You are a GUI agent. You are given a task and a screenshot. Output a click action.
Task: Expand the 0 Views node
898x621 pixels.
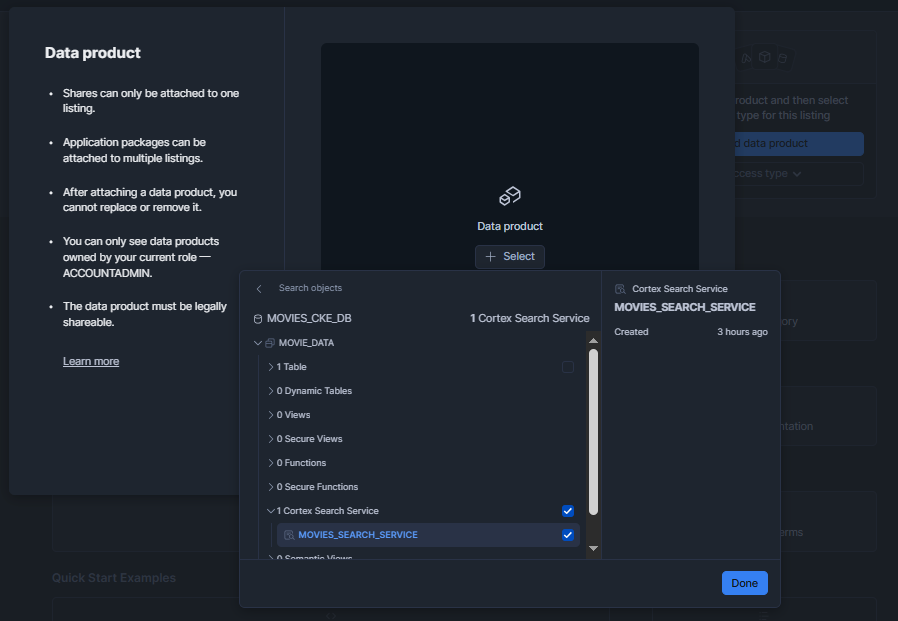[x=271, y=415]
